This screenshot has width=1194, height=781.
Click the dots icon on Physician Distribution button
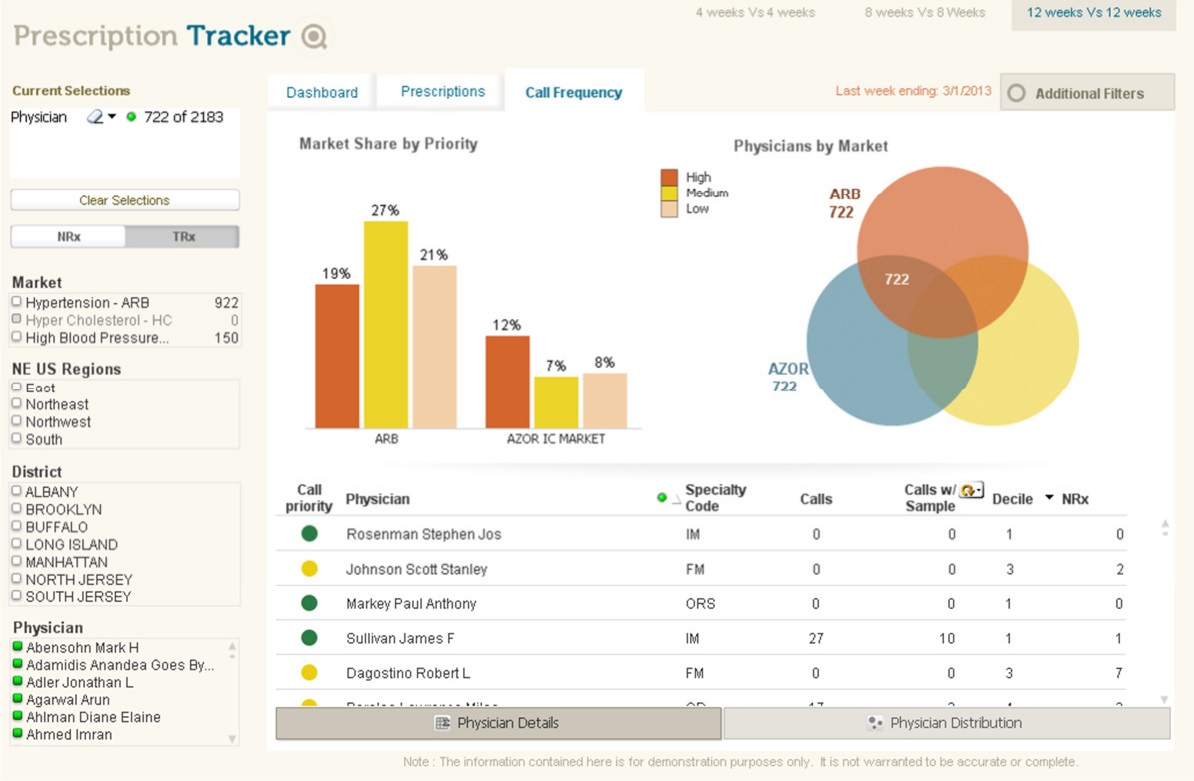tap(875, 723)
